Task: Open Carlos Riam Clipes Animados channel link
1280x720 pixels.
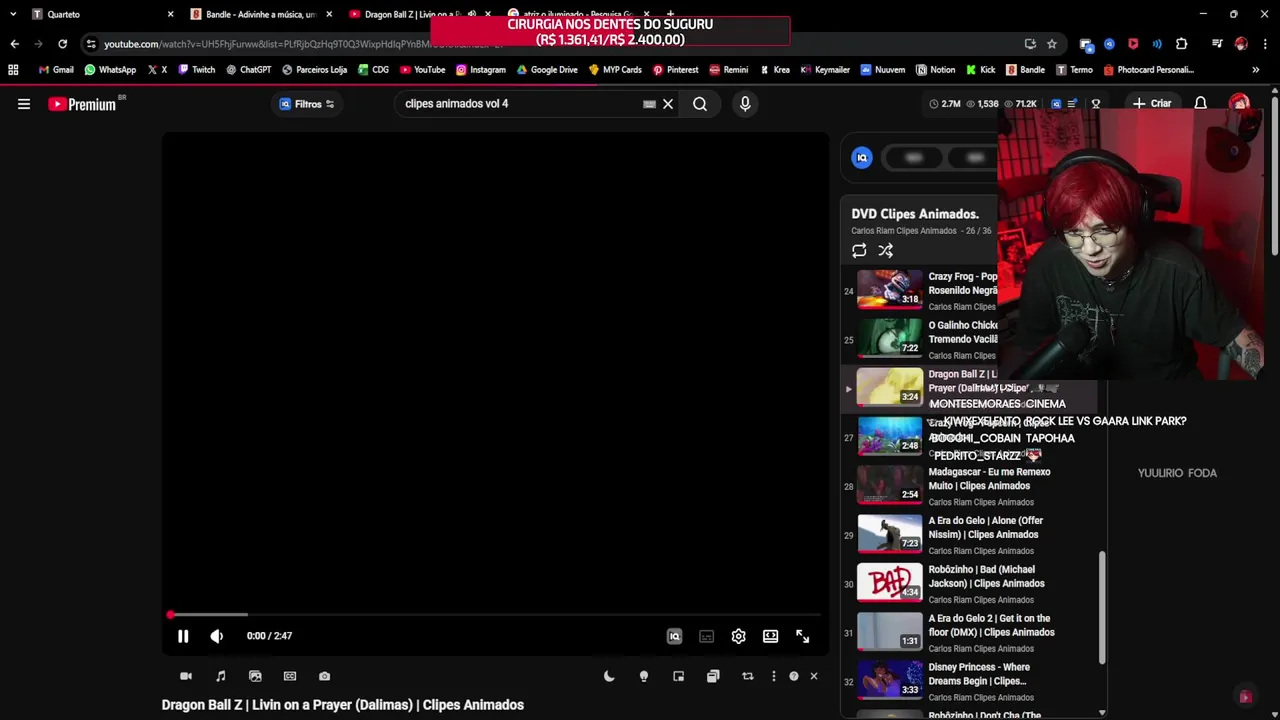Action: point(904,231)
